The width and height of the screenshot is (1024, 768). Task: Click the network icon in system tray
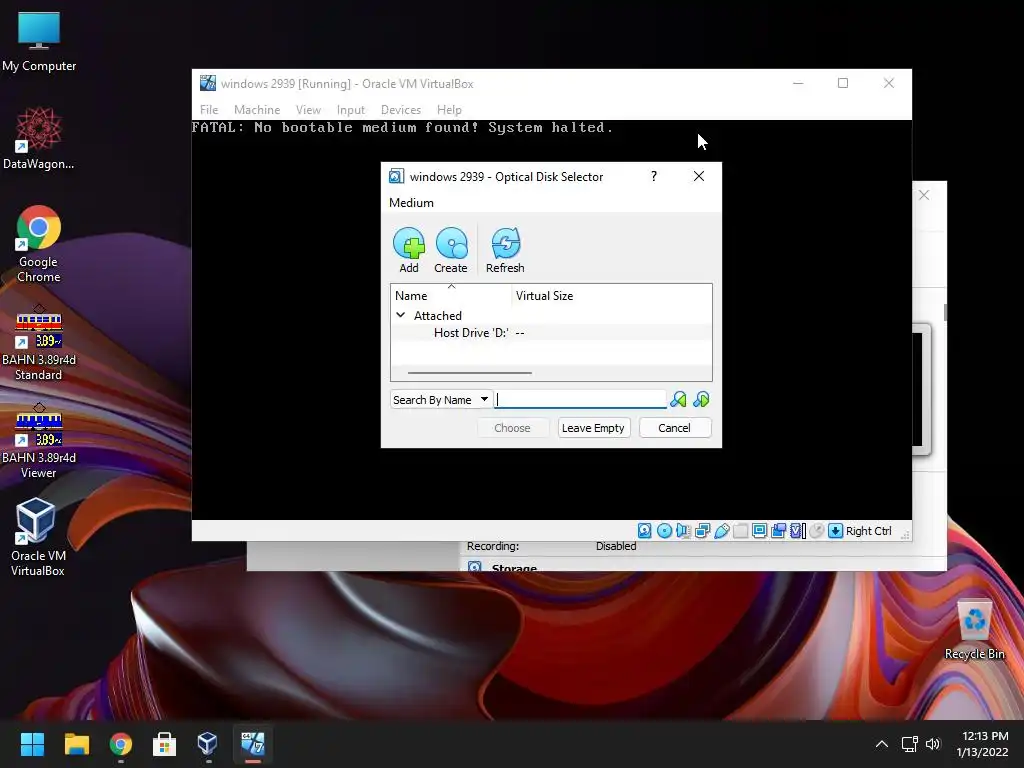pyautogui.click(x=909, y=744)
